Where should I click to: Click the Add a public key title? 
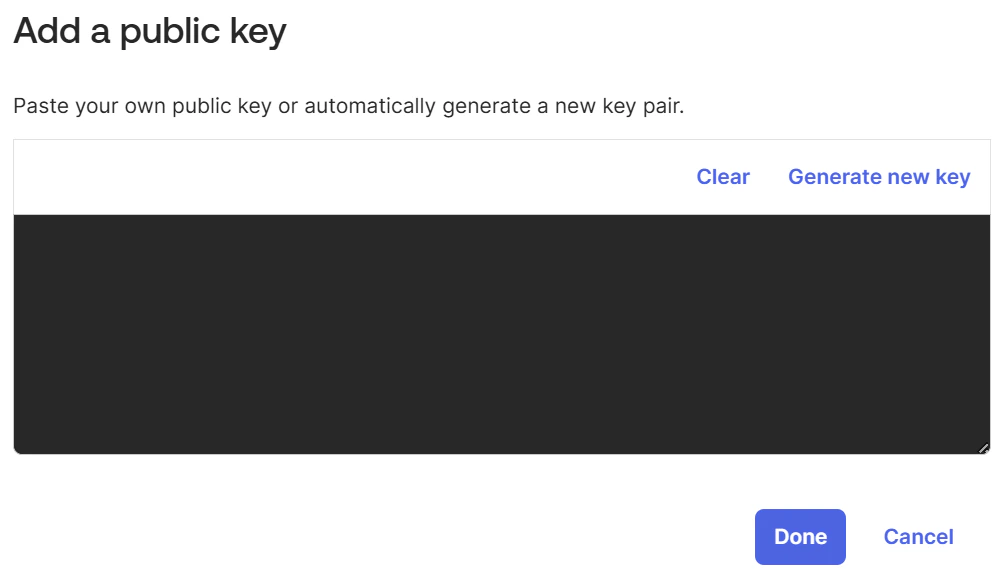pos(148,30)
